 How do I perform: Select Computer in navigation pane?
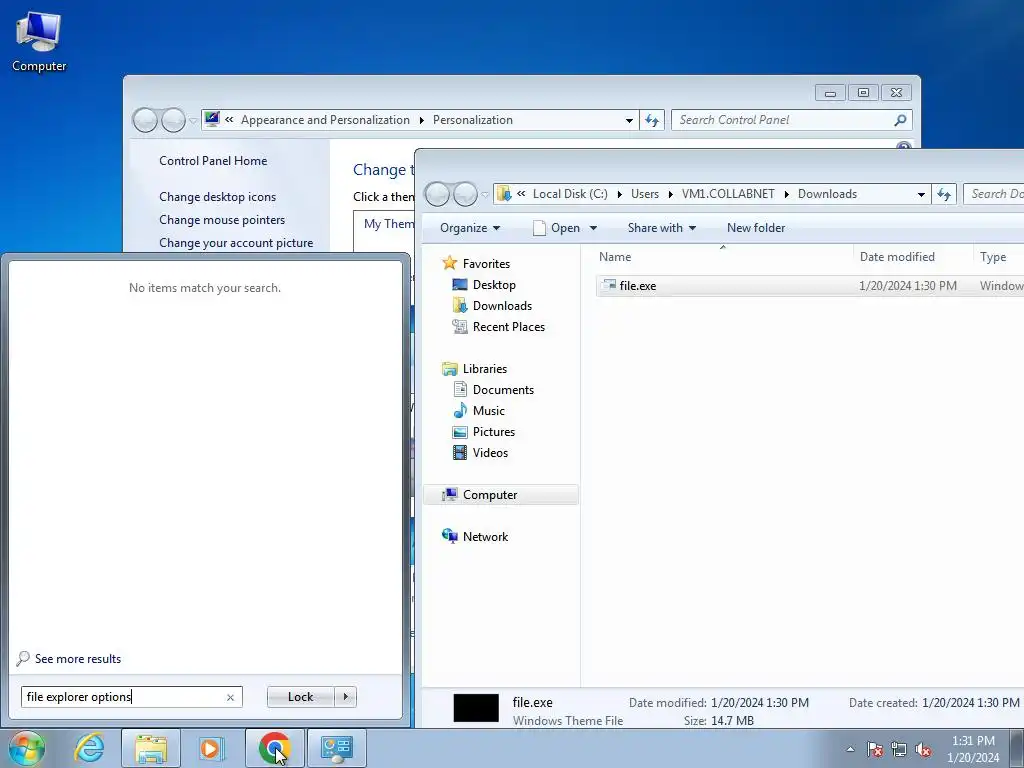(501, 494)
